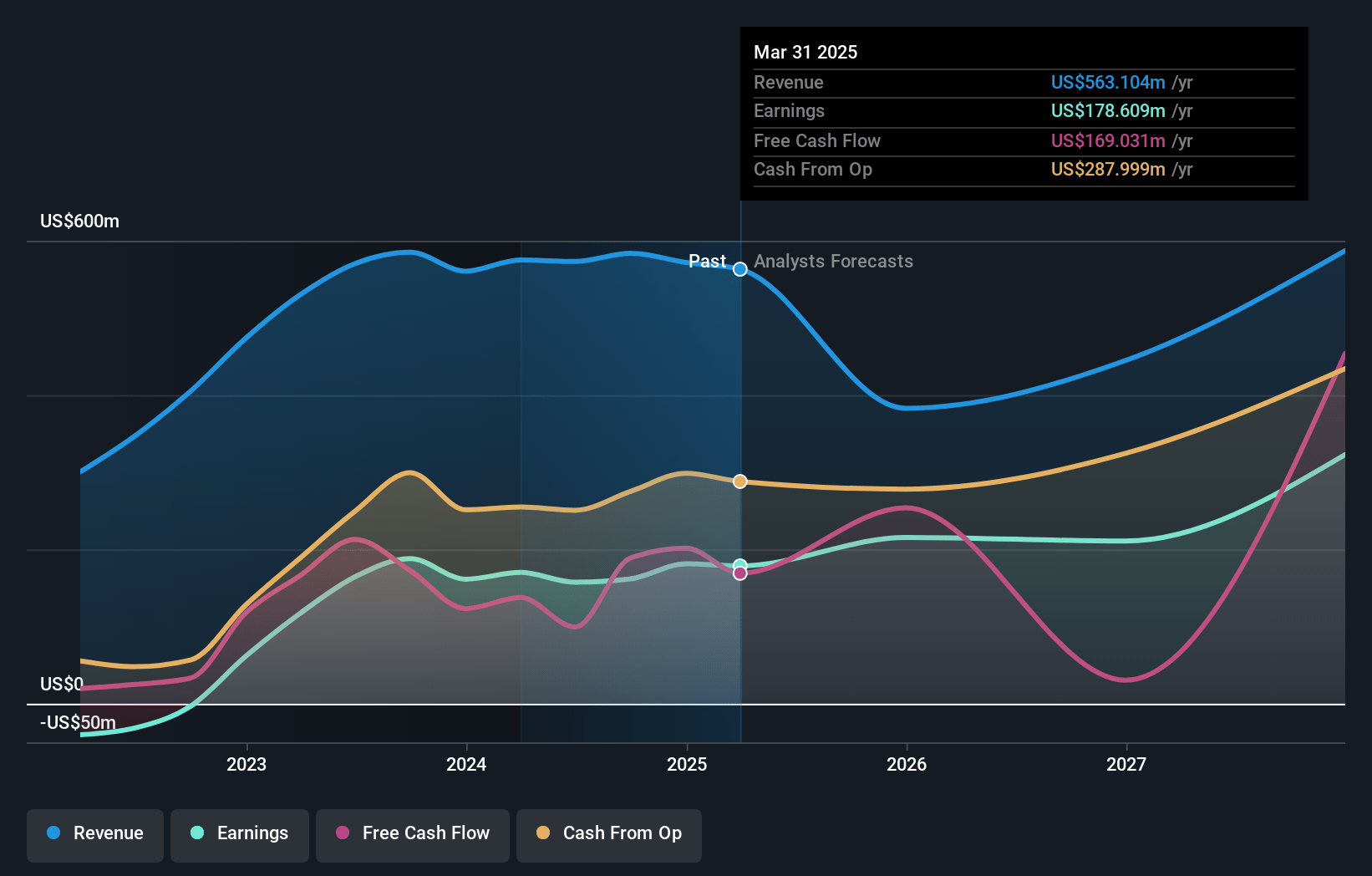Click the orange Cash From Op data point
This screenshot has height=876, width=1372.
740,481
